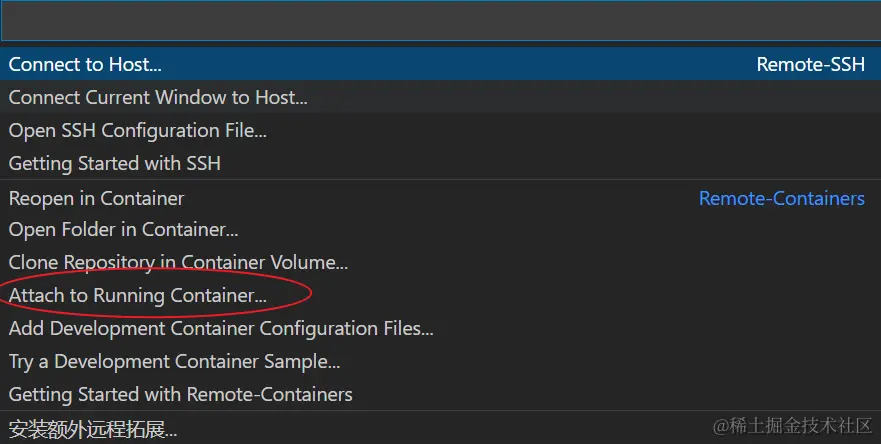Click the 'Remote-SSH' group label
Screen dimensions: 881x444
click(810, 65)
